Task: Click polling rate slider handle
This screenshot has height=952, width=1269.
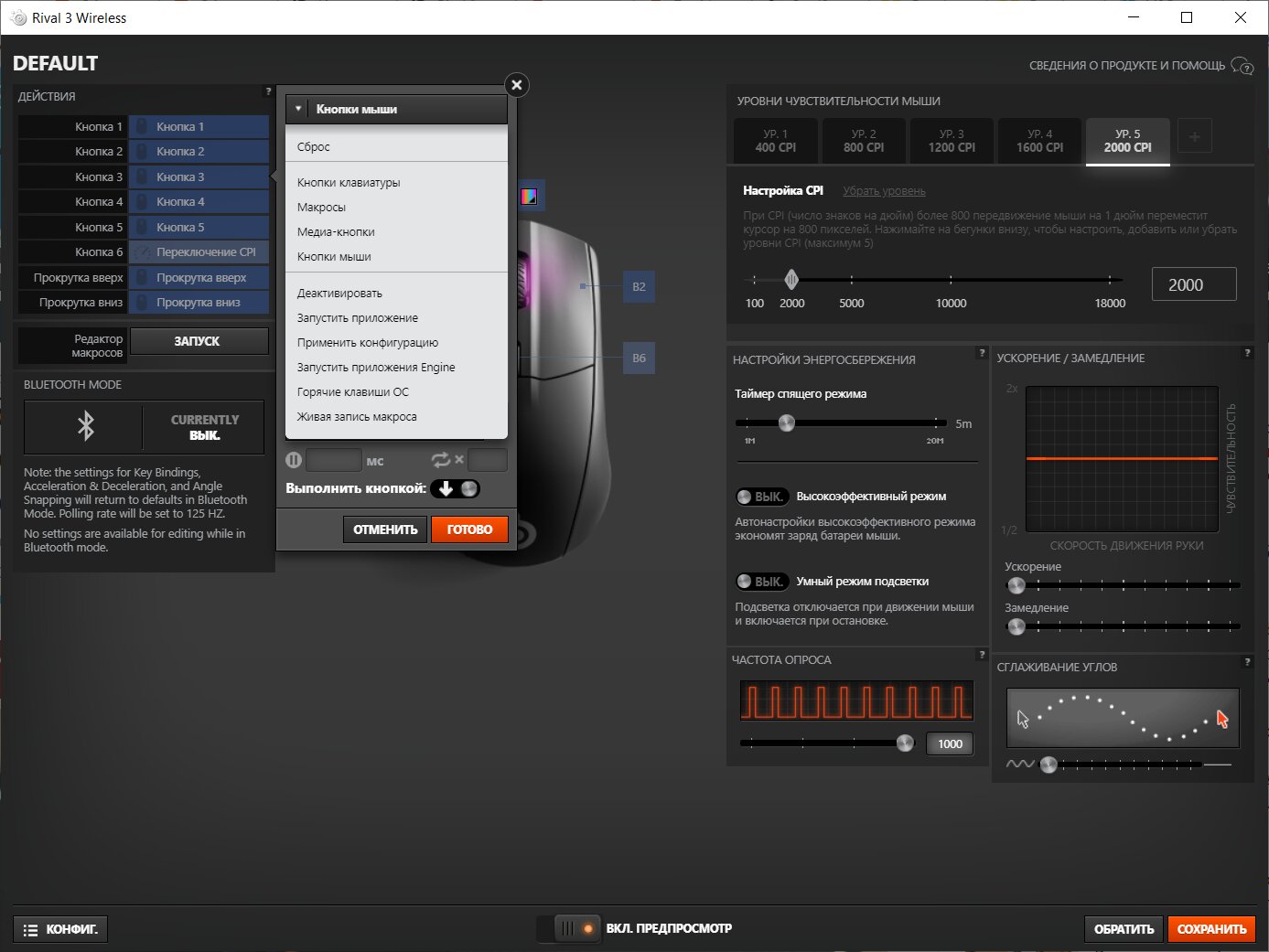Action: pos(905,743)
